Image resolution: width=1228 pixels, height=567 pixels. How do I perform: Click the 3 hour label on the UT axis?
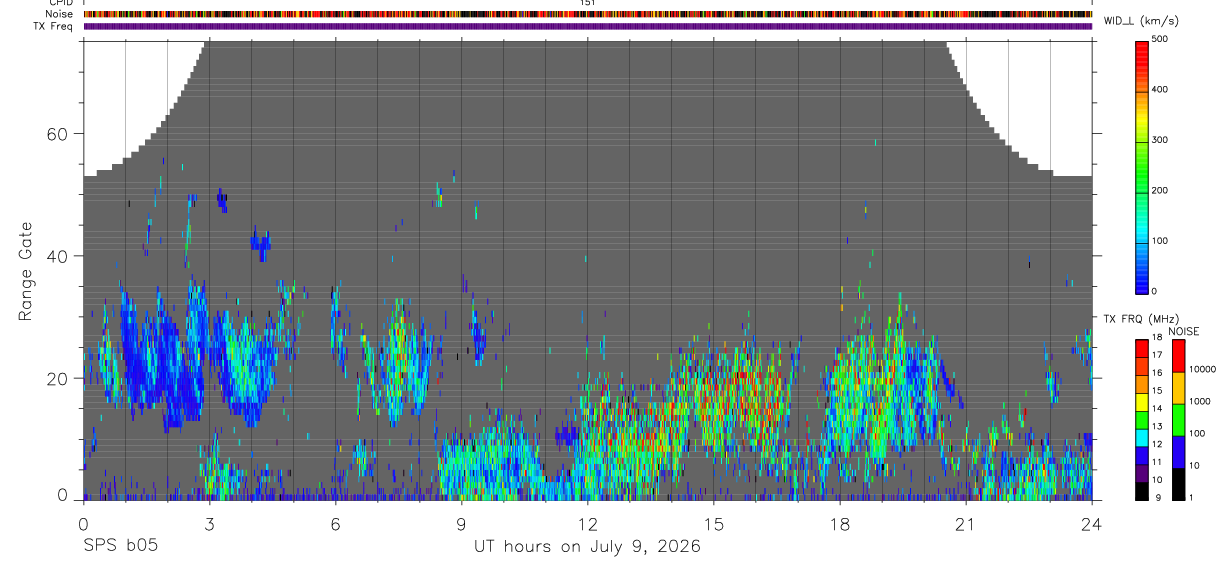(209, 524)
